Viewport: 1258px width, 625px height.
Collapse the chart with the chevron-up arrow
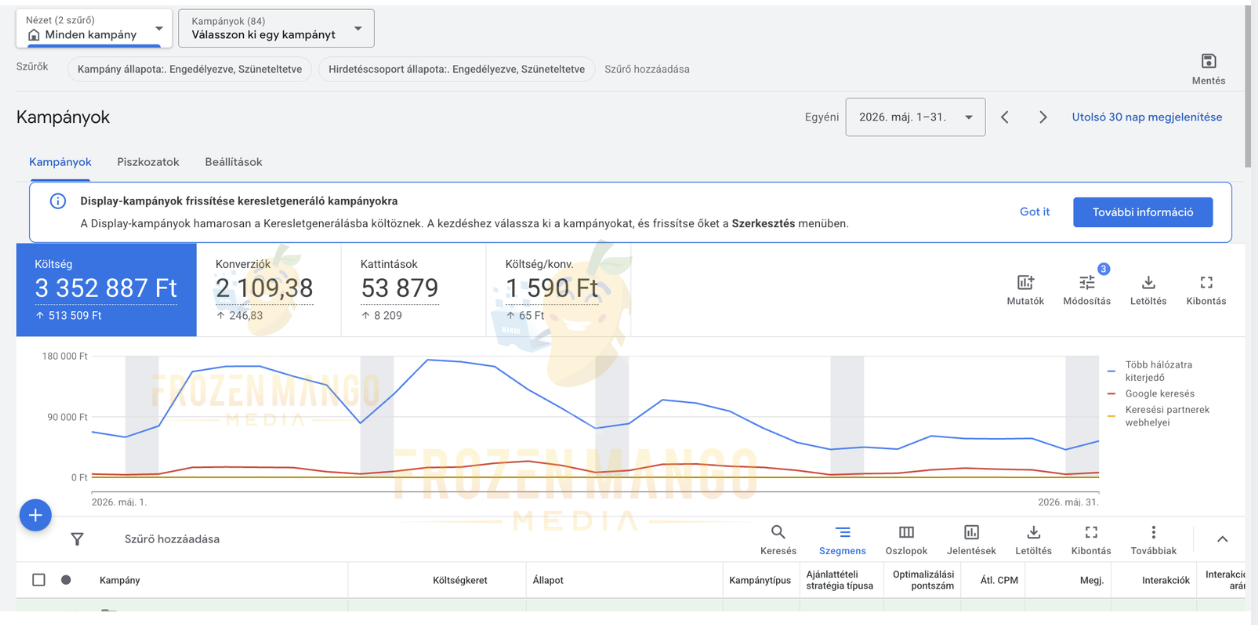coord(1222,539)
